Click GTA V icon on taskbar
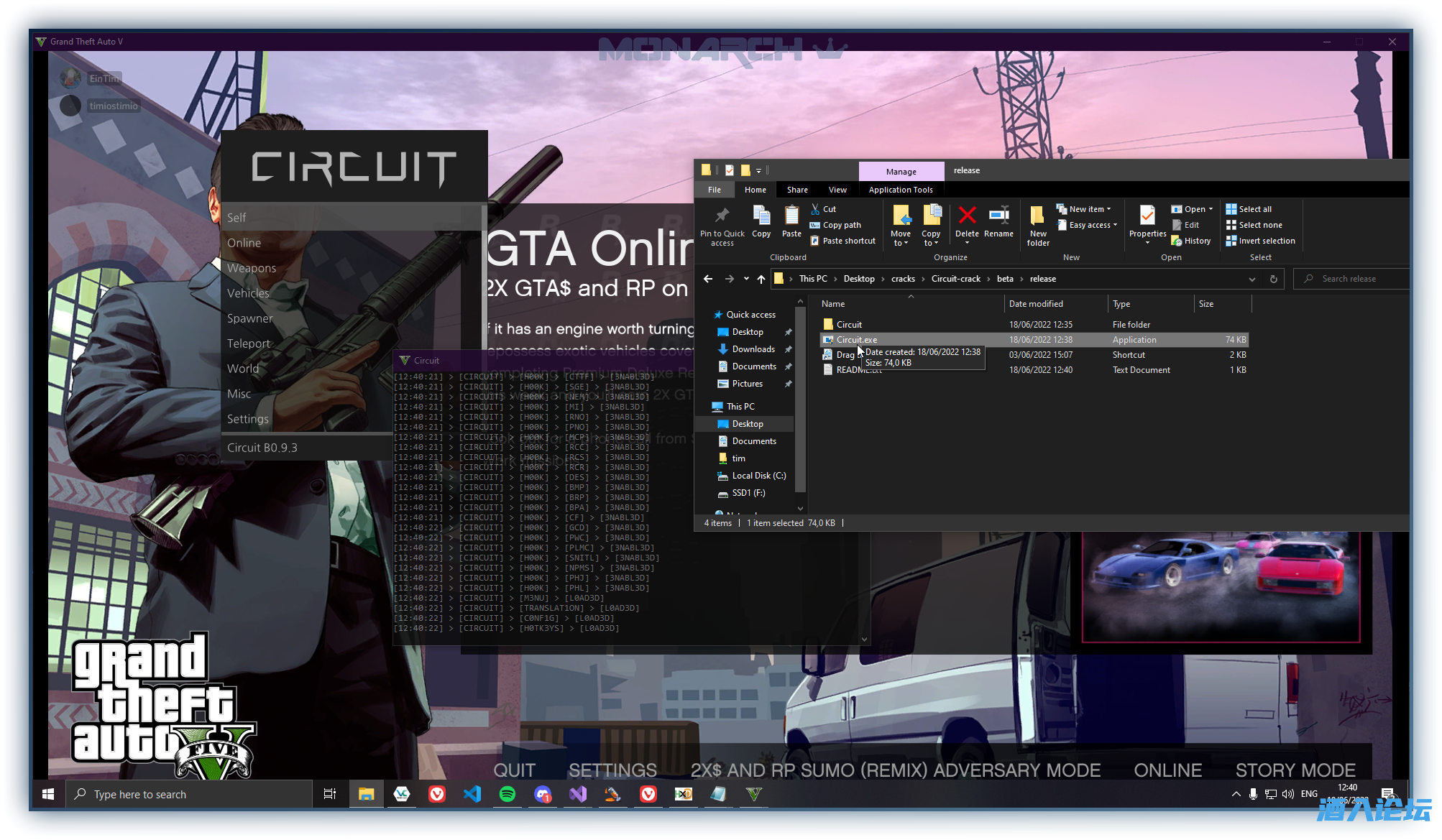This screenshot has height=840, width=1442. (x=754, y=794)
